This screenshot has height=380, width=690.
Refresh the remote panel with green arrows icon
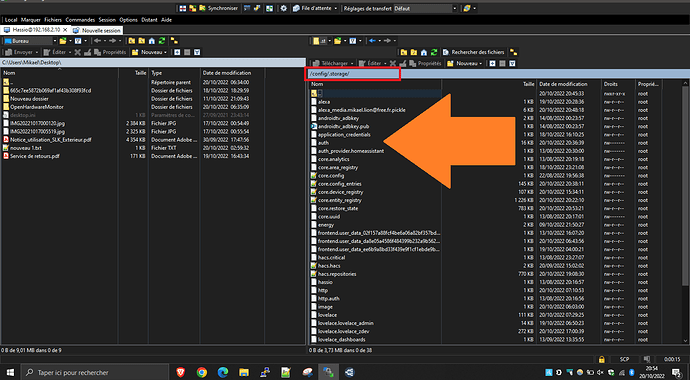434,52
